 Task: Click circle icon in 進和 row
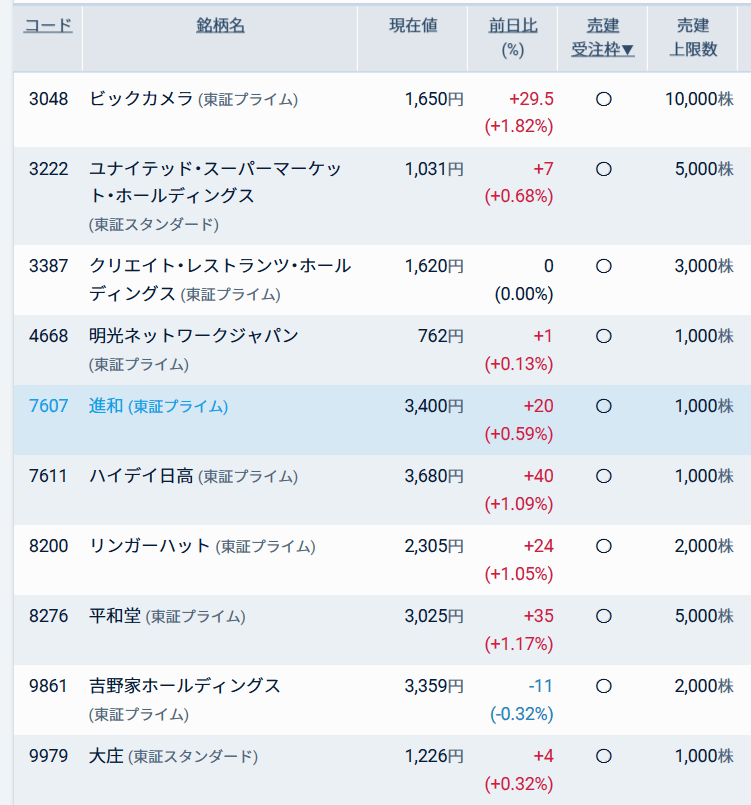[604, 406]
